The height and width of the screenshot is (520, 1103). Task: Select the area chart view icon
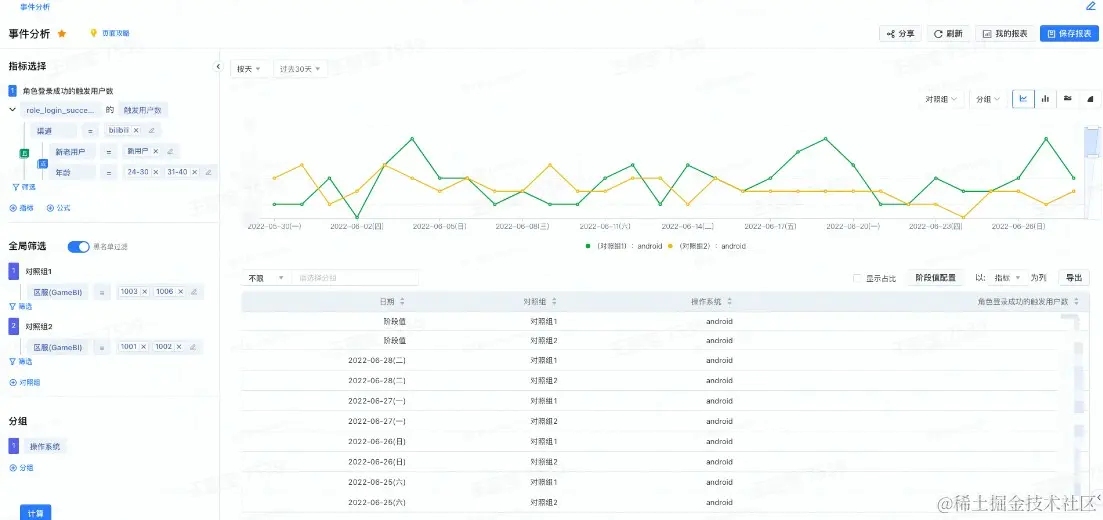[x=1090, y=99]
